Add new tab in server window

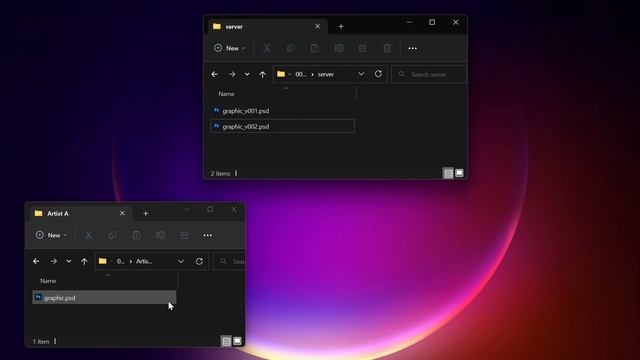[x=341, y=27]
